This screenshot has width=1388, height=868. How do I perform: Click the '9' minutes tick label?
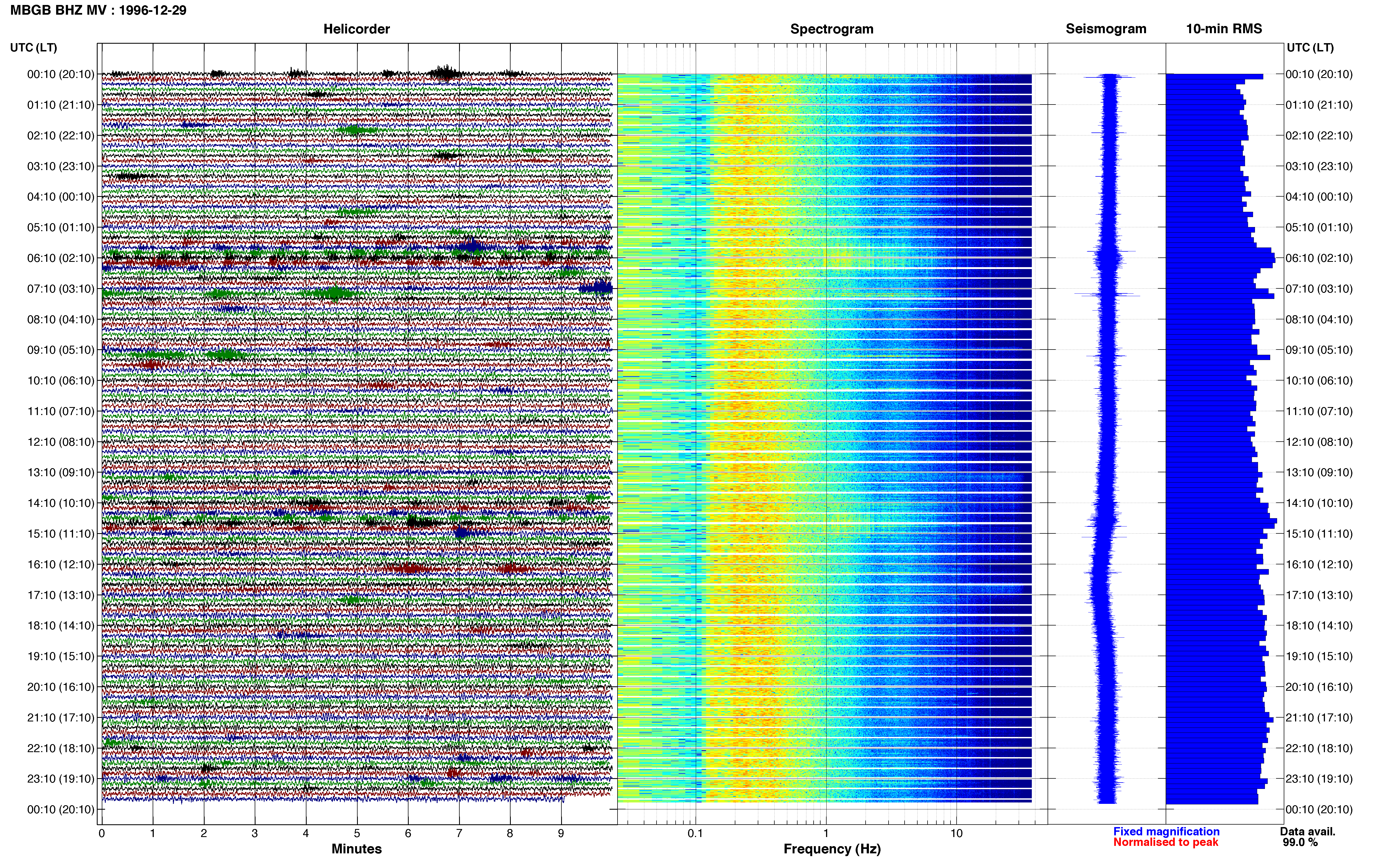pyautogui.click(x=561, y=833)
